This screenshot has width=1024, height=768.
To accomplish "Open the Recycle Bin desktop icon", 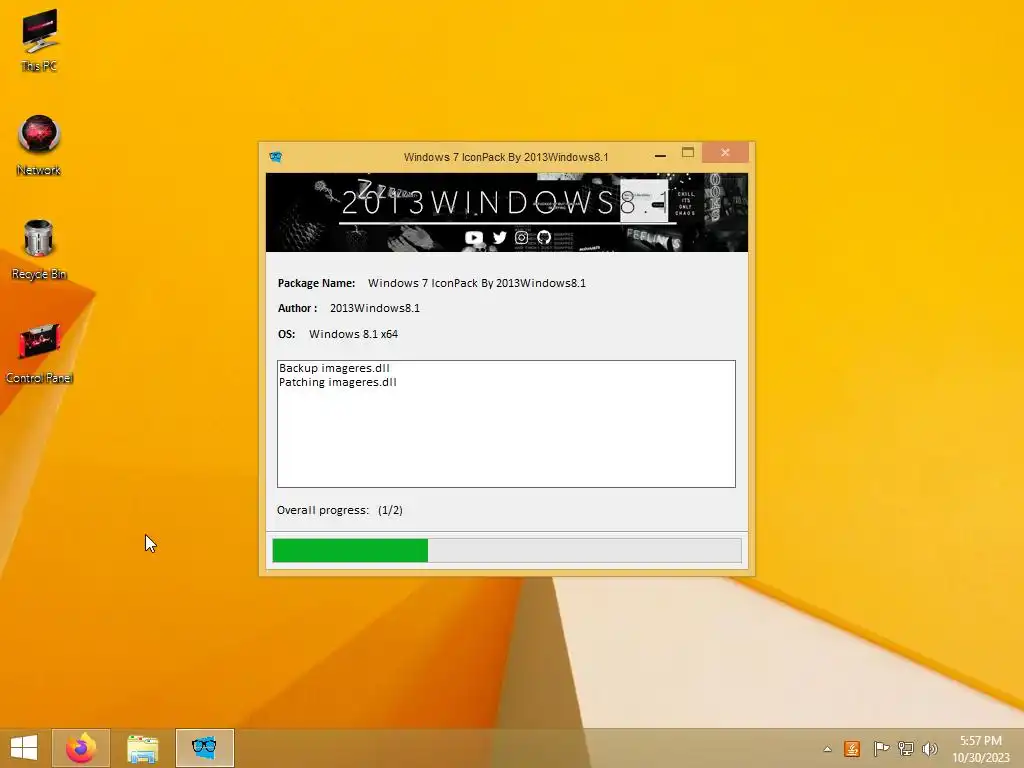I will 39,249.
